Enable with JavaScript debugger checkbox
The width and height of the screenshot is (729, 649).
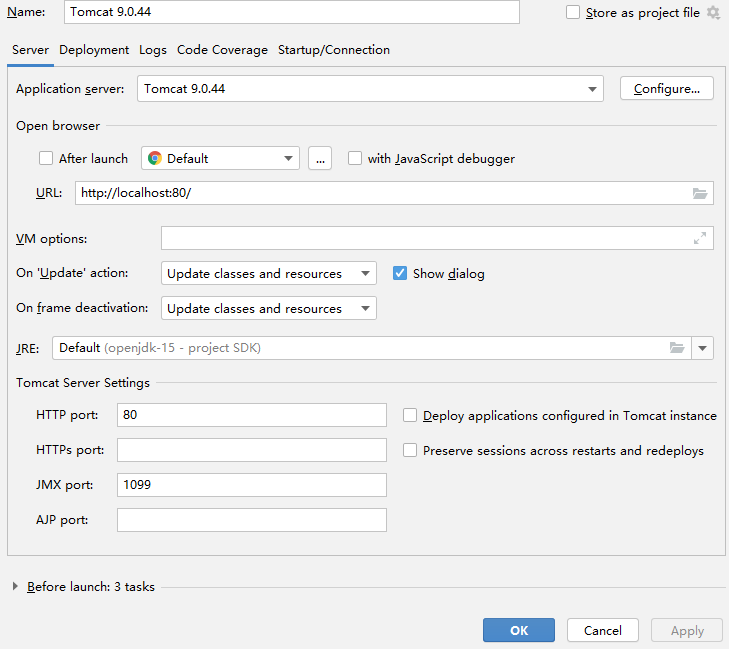[355, 159]
